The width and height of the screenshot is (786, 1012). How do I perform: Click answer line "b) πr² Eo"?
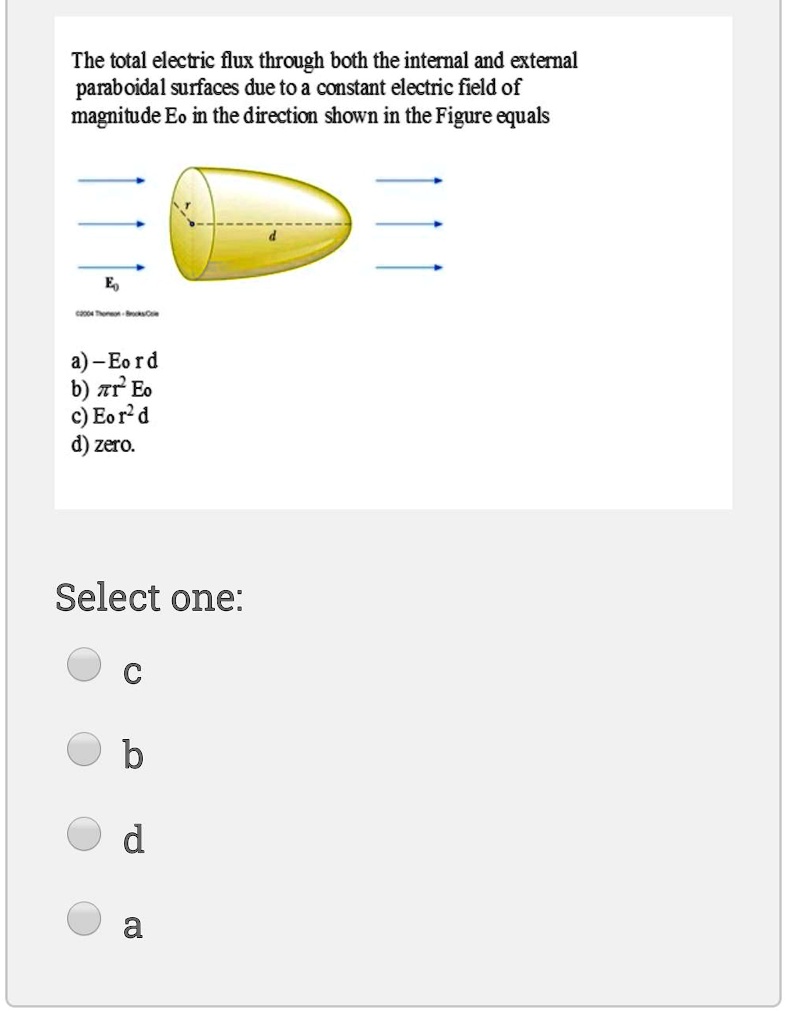(x=112, y=389)
